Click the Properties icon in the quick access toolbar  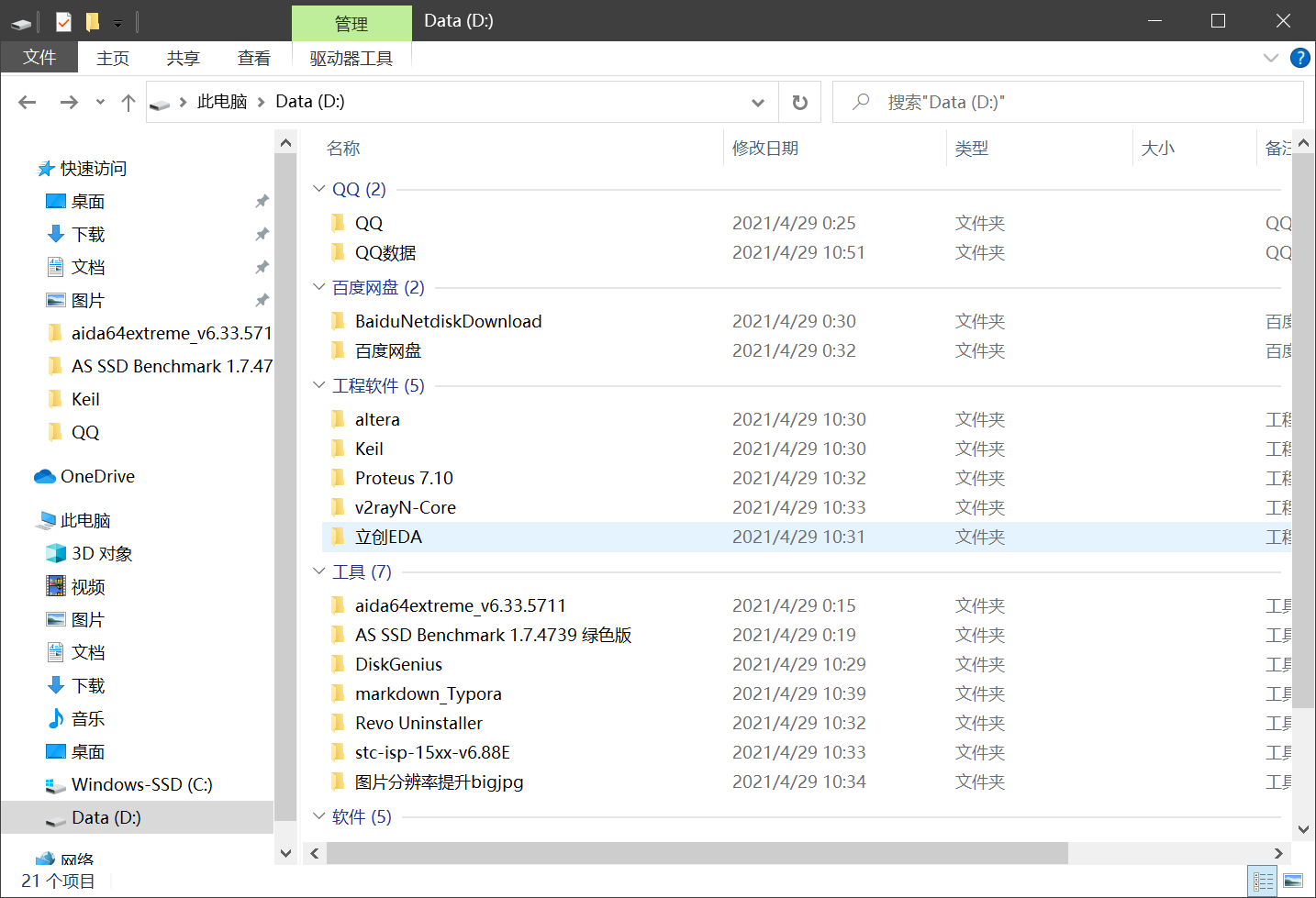(x=63, y=21)
